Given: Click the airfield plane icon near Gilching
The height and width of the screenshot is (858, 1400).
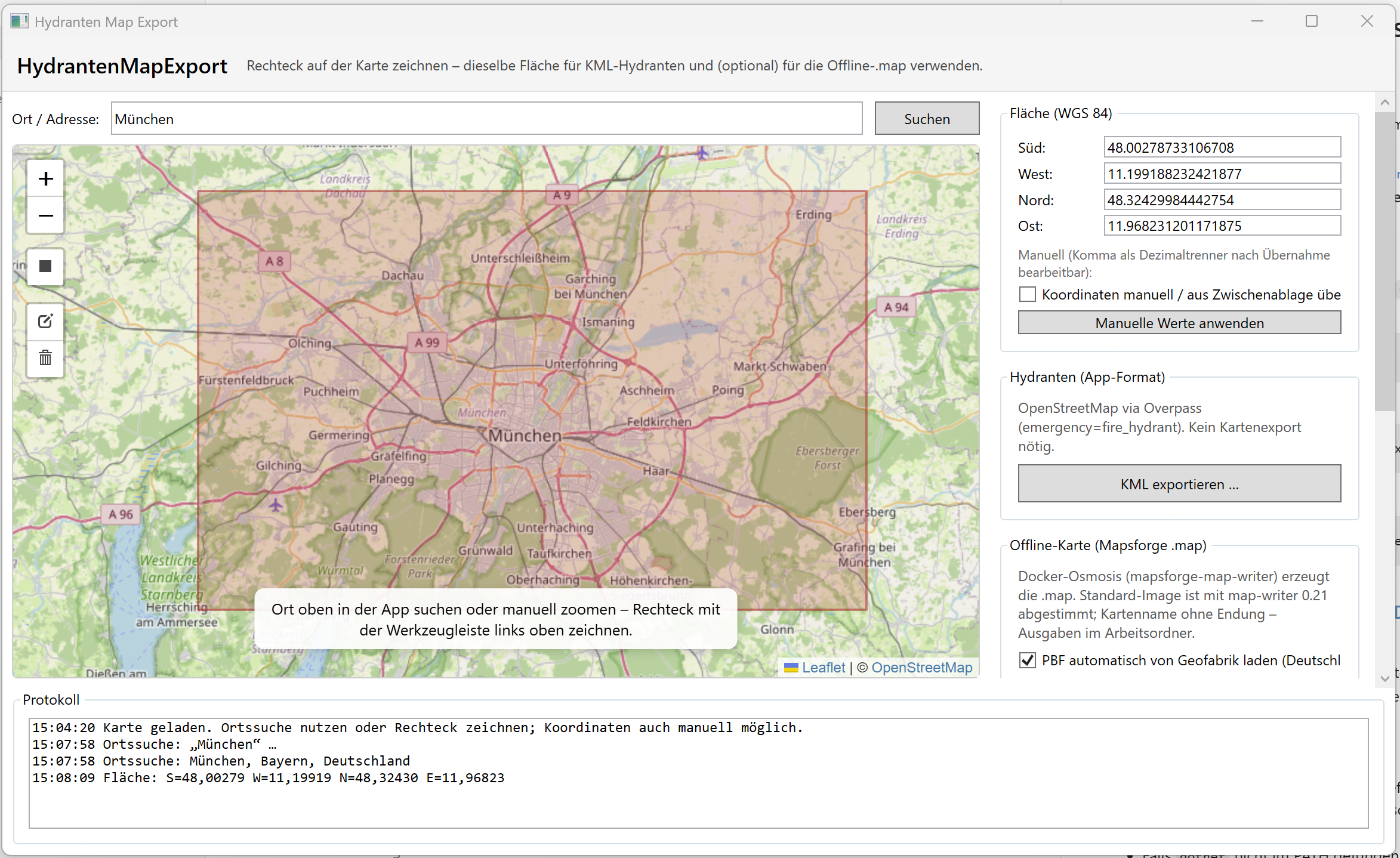Looking at the screenshot, I should (275, 505).
